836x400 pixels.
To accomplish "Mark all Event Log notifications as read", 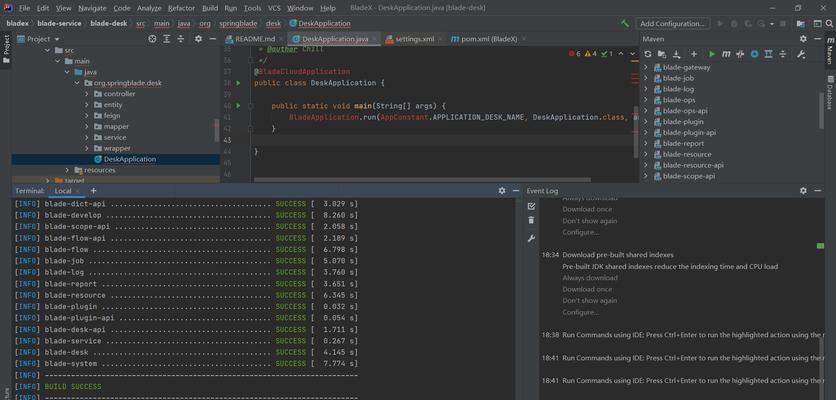I will (531, 206).
